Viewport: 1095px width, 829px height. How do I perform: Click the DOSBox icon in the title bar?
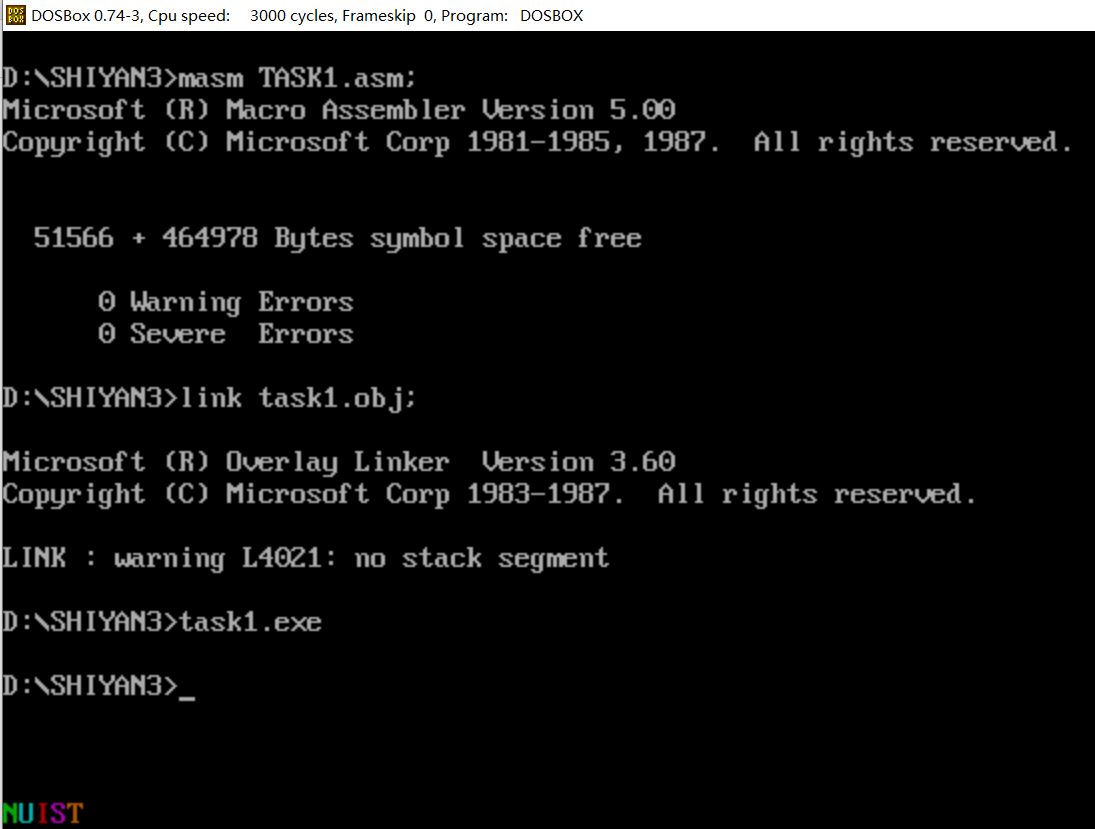pyautogui.click(x=16, y=15)
